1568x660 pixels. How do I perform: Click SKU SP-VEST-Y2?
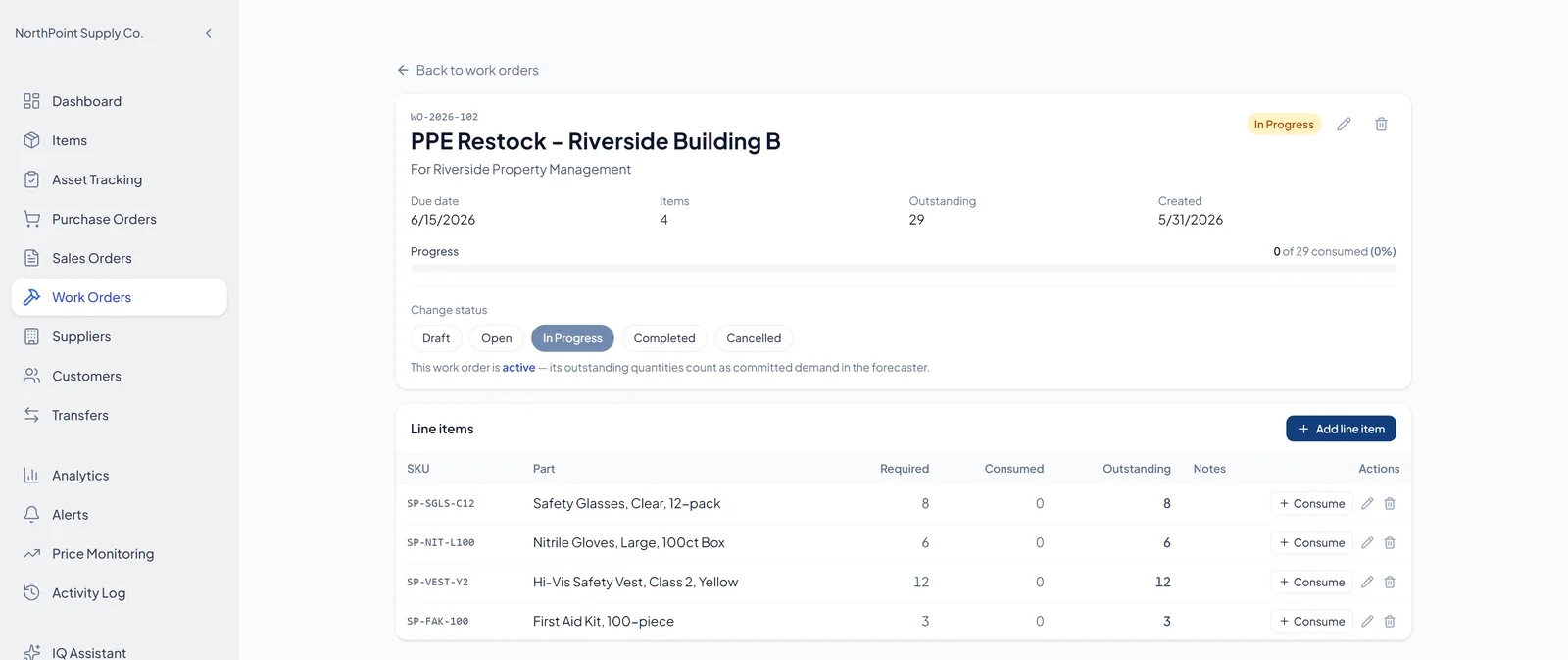(437, 582)
